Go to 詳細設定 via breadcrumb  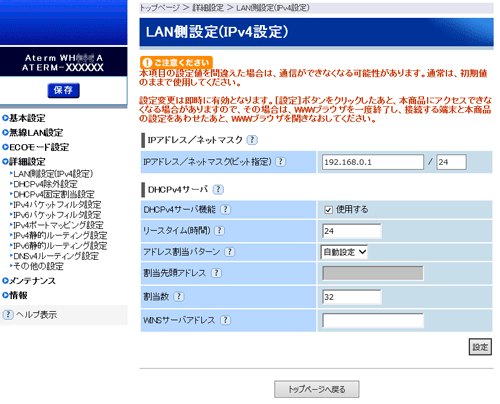208,8
